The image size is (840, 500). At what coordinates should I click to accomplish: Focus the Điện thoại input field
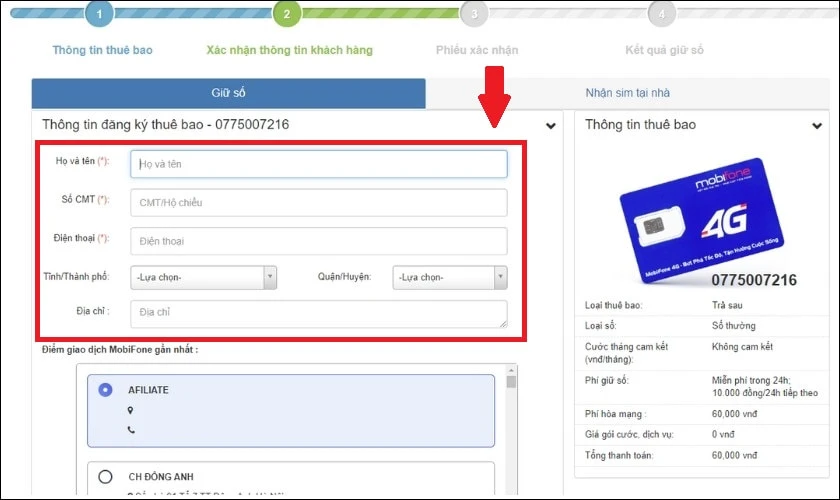tap(319, 241)
